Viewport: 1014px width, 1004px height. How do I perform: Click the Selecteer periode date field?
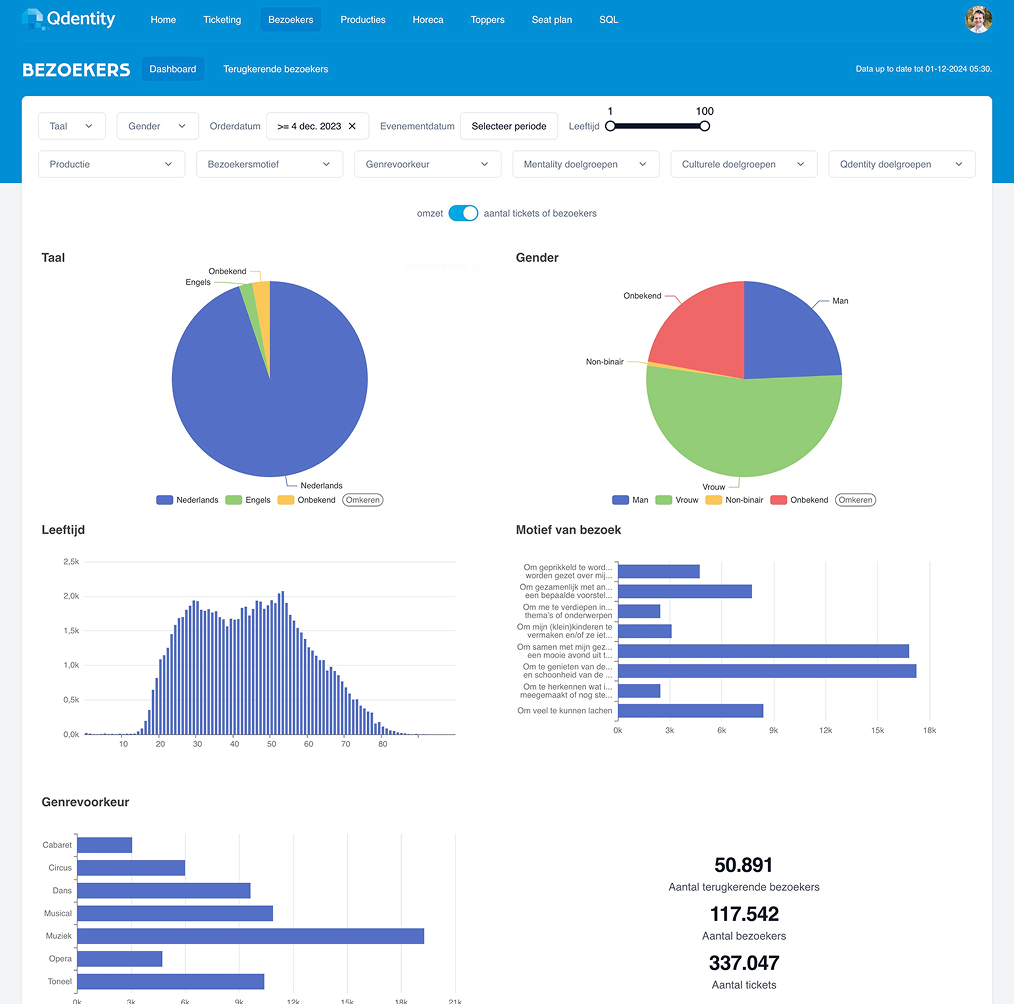pos(509,126)
